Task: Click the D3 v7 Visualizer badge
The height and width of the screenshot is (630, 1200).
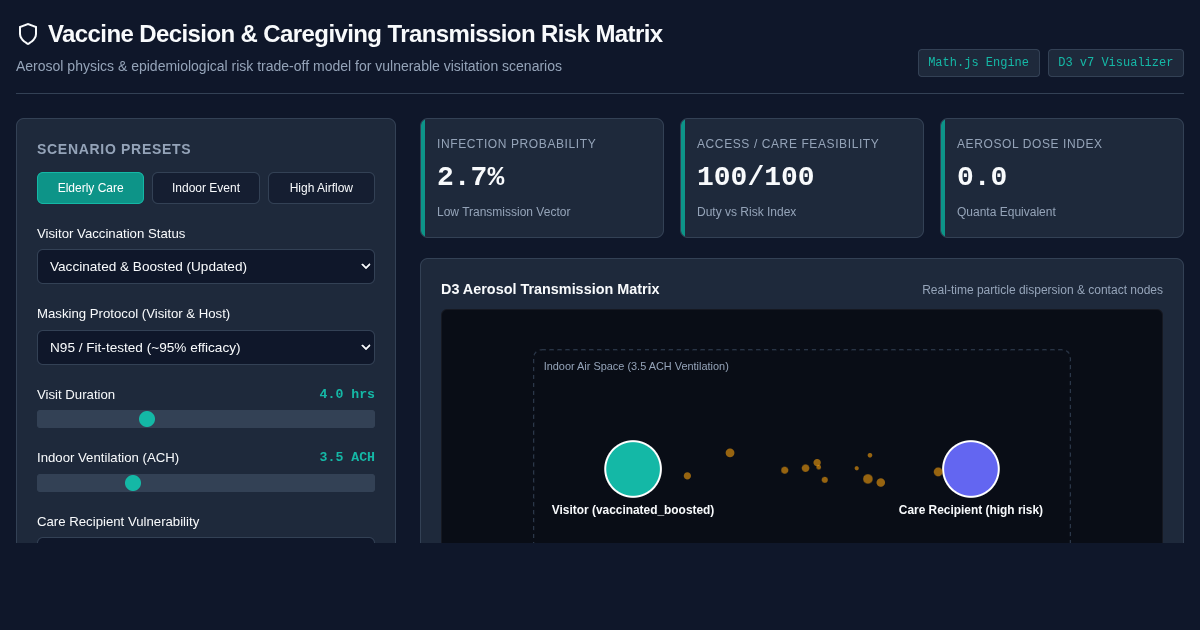Action: click(1116, 63)
